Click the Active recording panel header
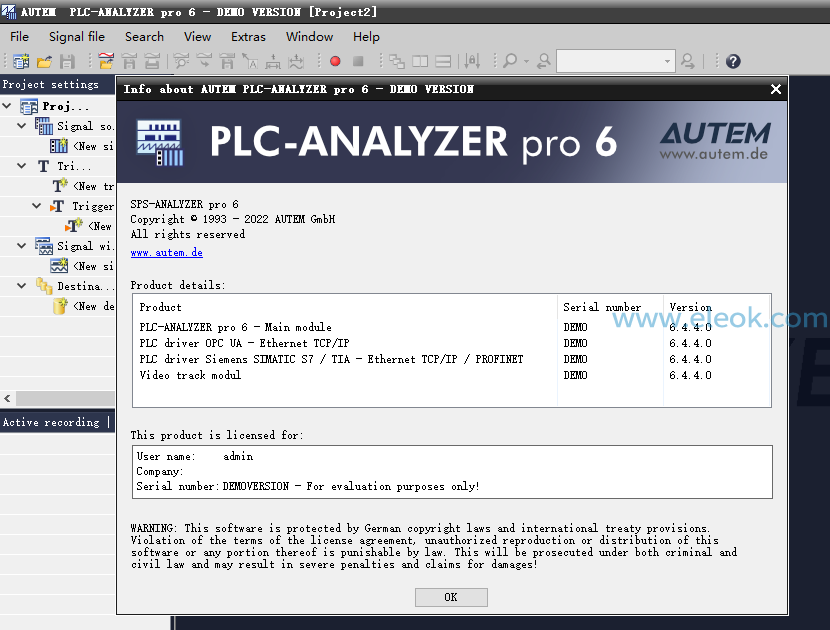This screenshot has width=830, height=630. [x=57, y=422]
